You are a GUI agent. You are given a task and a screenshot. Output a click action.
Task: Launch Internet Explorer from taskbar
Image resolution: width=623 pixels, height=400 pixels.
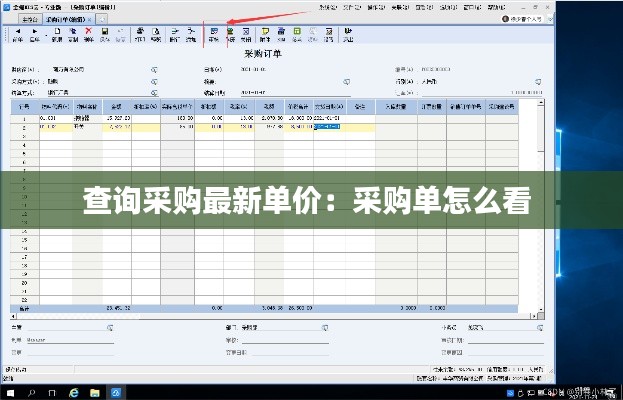coord(74,393)
